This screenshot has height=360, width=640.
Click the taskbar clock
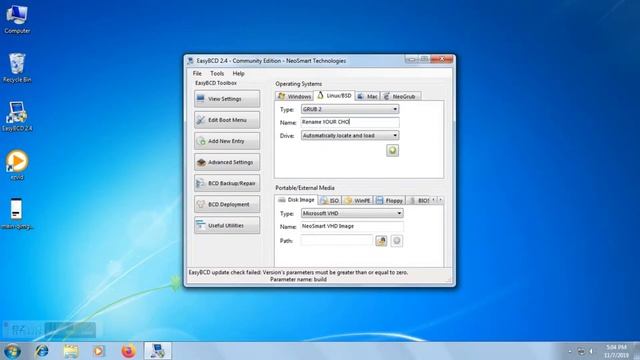(x=616, y=351)
